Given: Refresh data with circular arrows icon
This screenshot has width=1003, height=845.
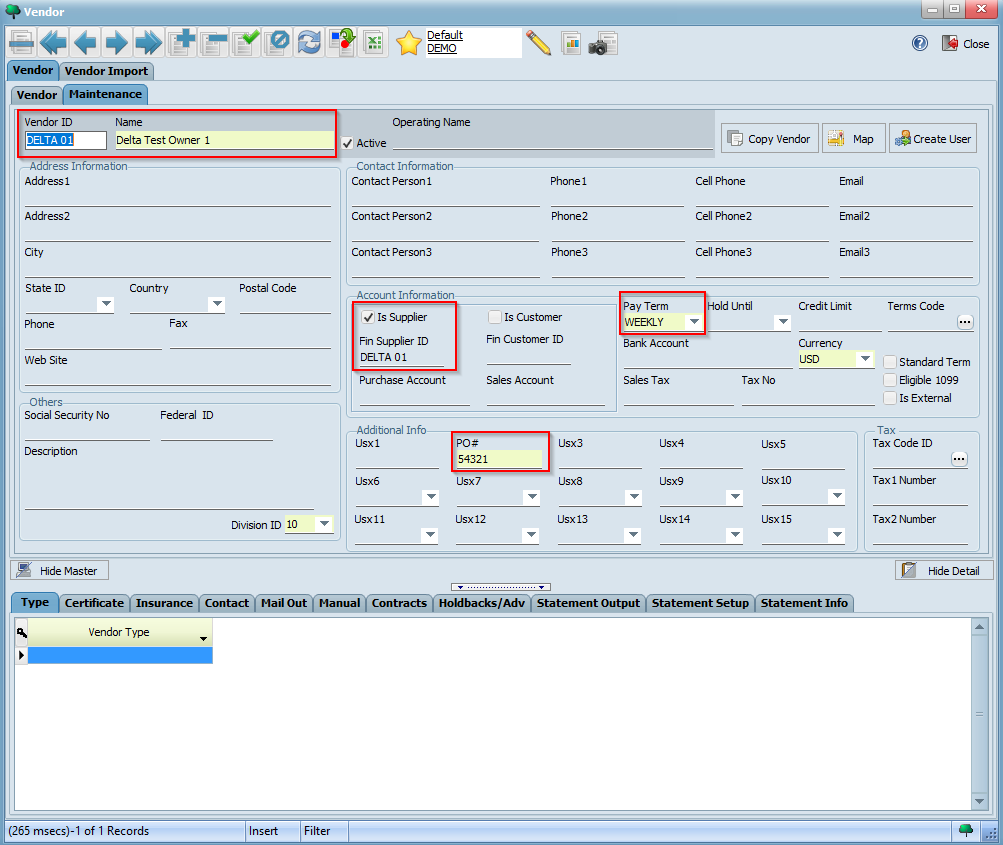Looking at the screenshot, I should pyautogui.click(x=310, y=43).
